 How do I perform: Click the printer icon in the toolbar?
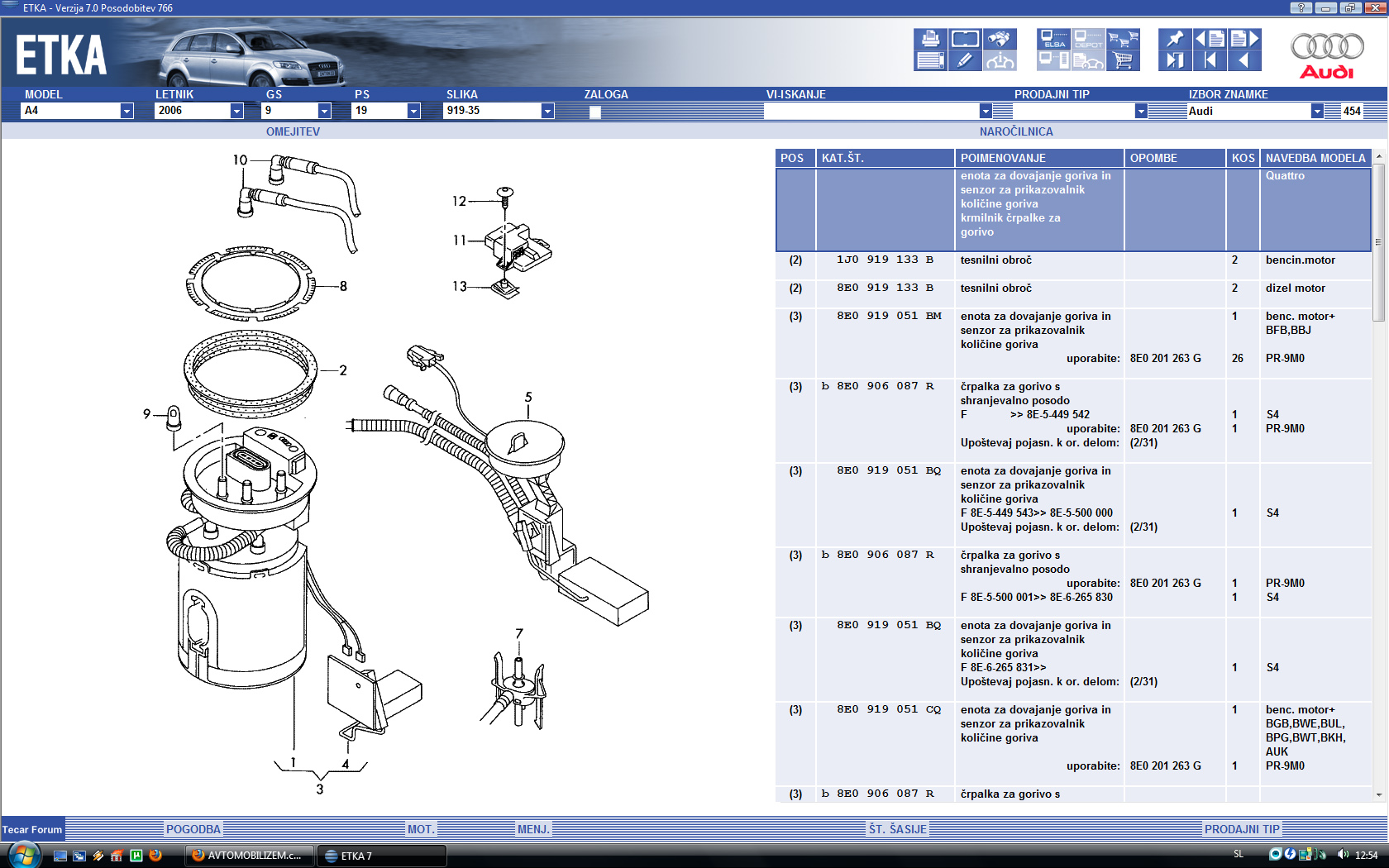930,39
